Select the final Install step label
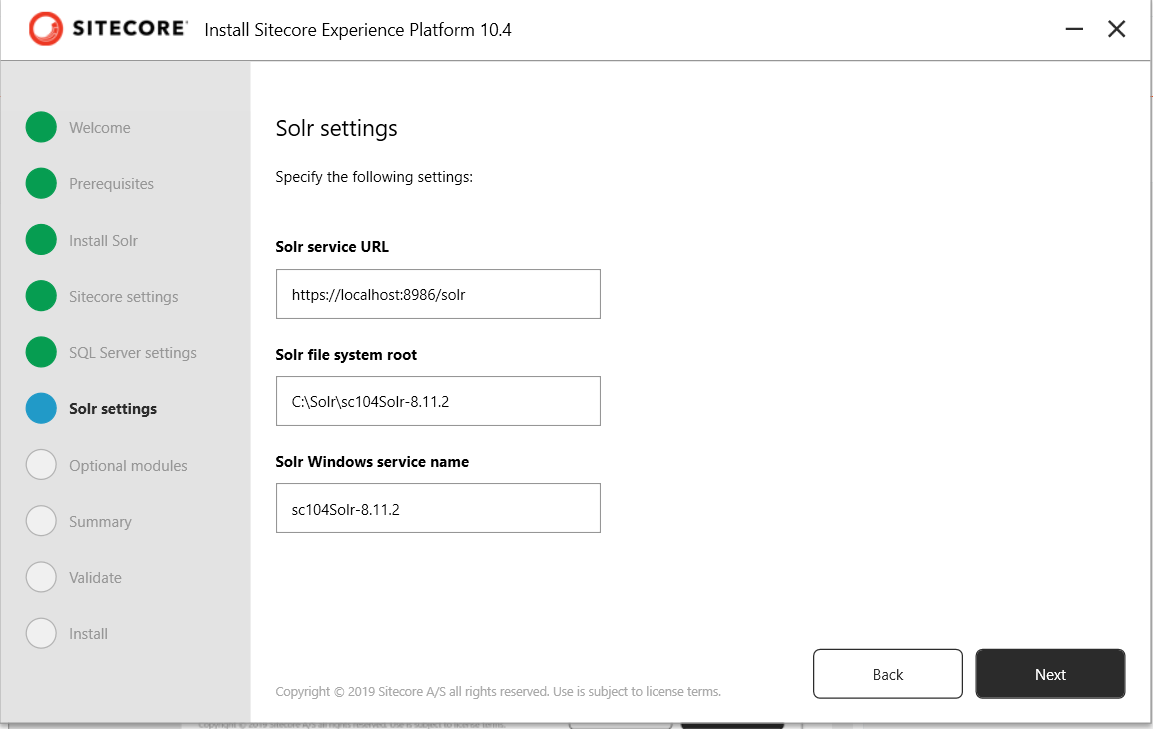The height and width of the screenshot is (729, 1153). [88, 634]
